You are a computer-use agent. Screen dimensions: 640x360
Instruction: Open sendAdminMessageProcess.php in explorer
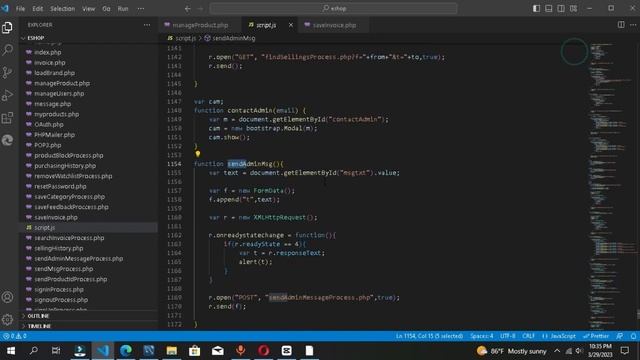(78, 258)
